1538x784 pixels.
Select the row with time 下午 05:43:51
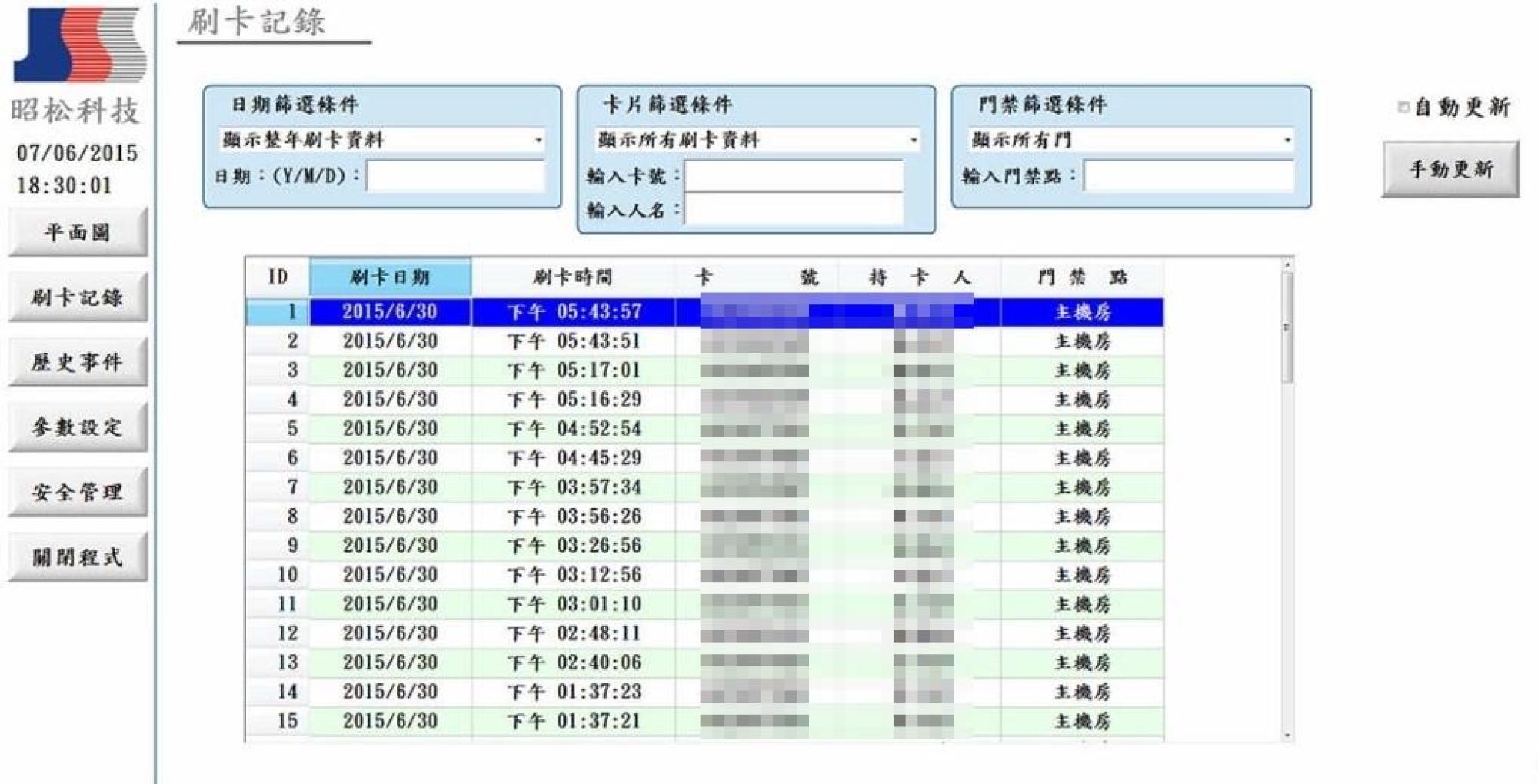(x=705, y=341)
